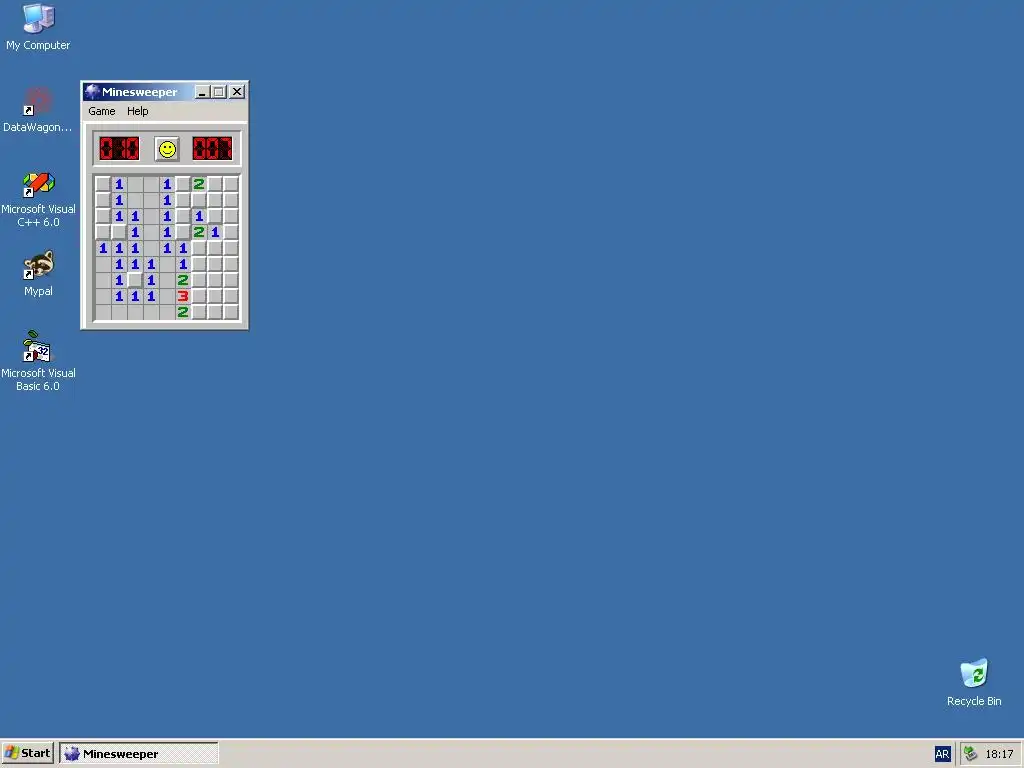Click the green 2 with a 1 to its right
This screenshot has width=1024, height=768.
199,232
